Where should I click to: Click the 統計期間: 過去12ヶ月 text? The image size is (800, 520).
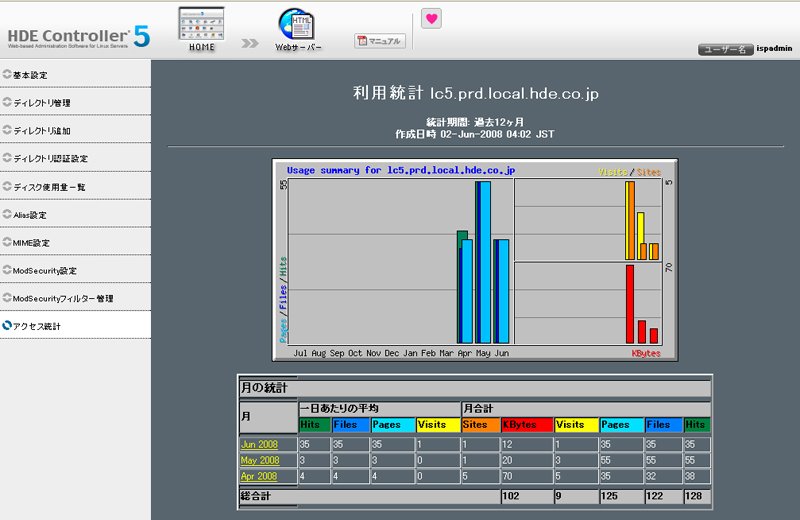tap(475, 122)
